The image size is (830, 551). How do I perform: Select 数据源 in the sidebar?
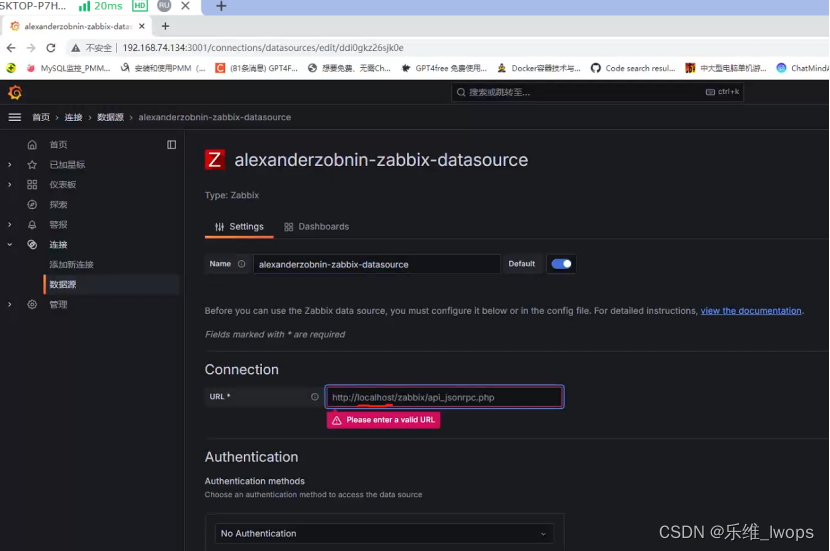(63, 284)
